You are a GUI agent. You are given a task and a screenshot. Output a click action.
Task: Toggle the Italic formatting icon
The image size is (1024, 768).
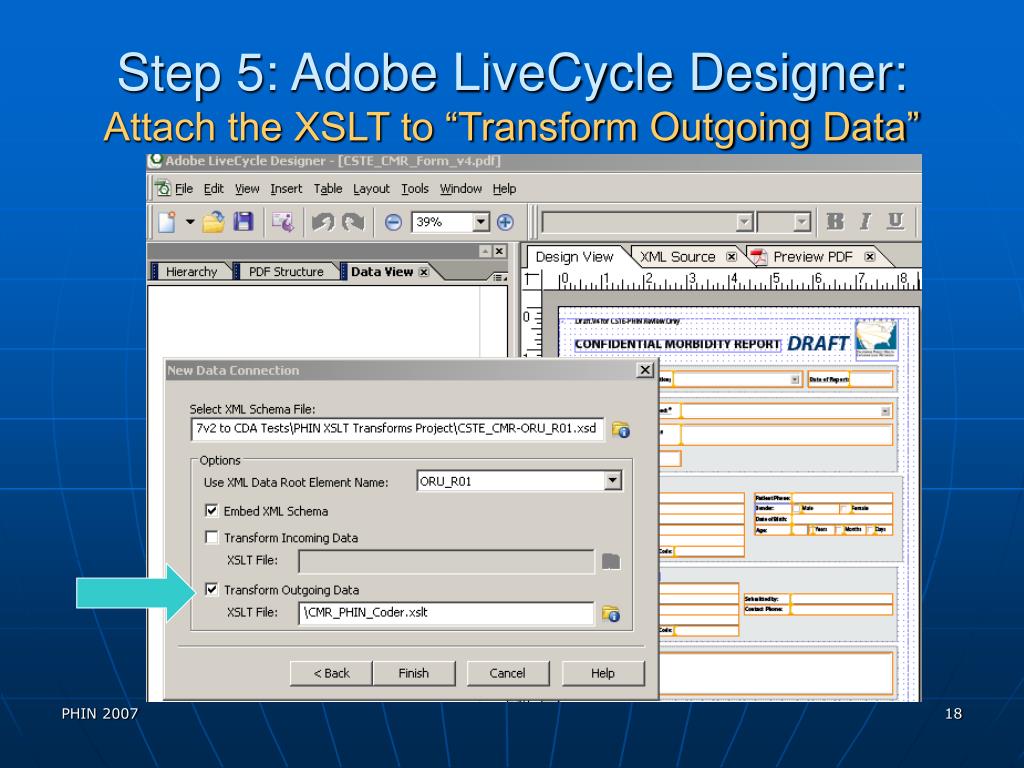click(x=865, y=221)
